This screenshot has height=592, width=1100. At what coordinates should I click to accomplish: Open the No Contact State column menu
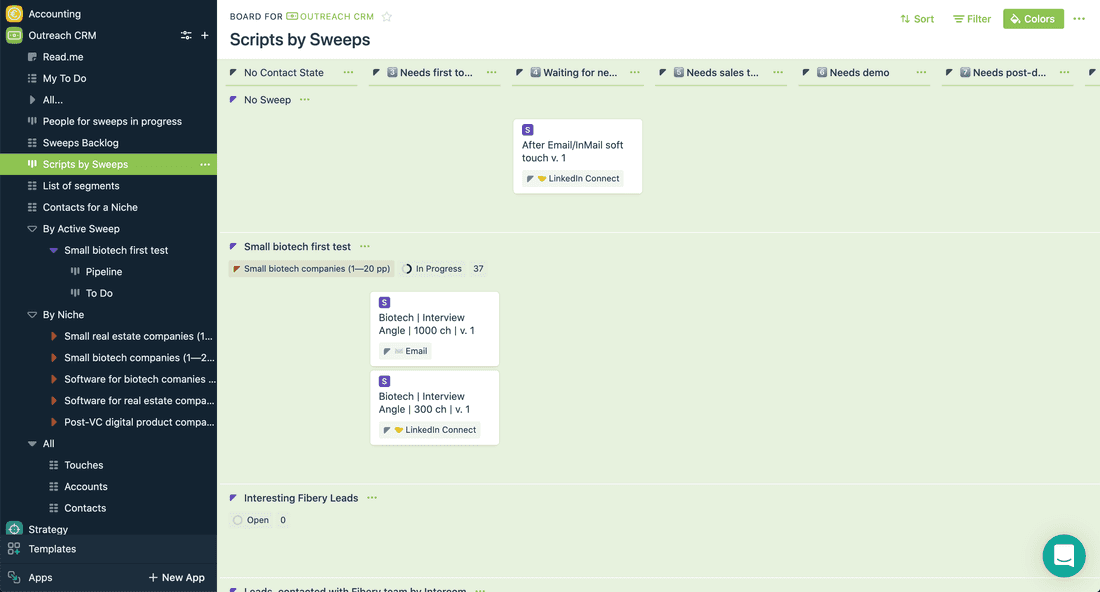(x=348, y=72)
